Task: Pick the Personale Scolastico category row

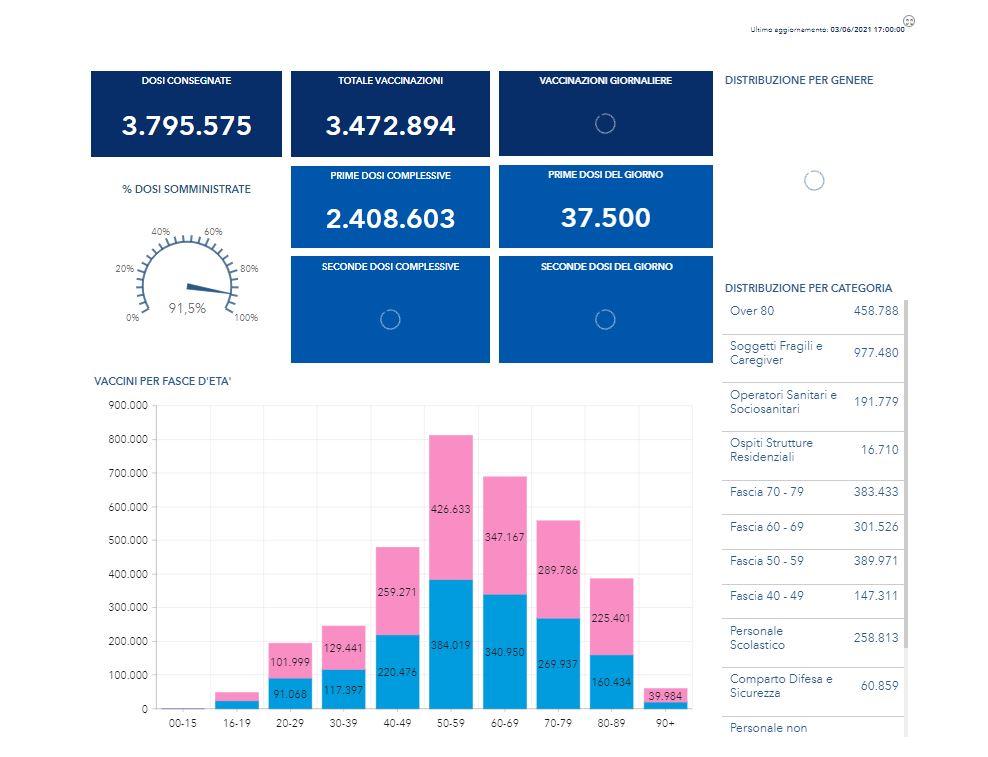Action: tap(813, 638)
